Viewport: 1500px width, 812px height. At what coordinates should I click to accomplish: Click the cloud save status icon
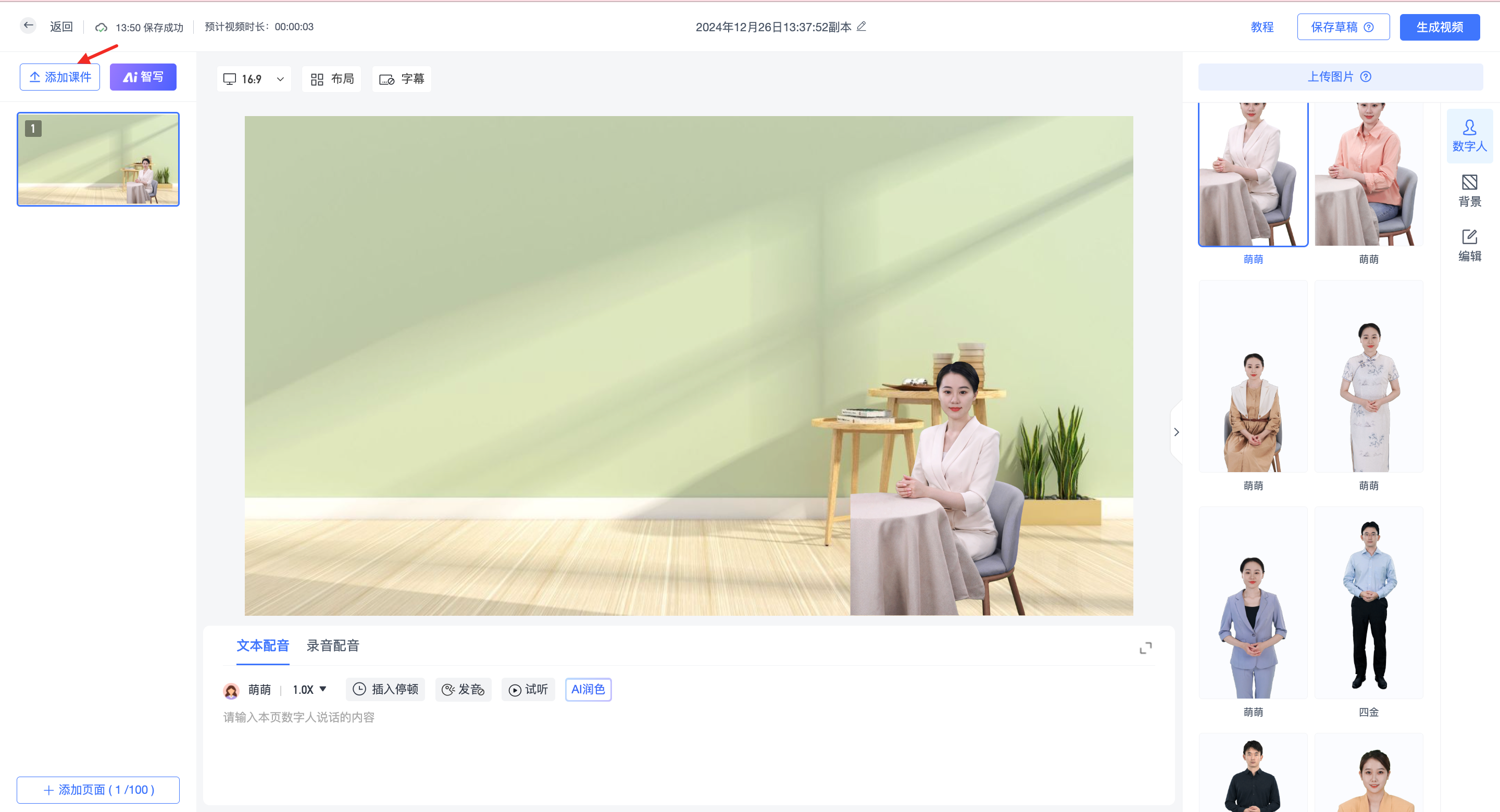coord(102,28)
